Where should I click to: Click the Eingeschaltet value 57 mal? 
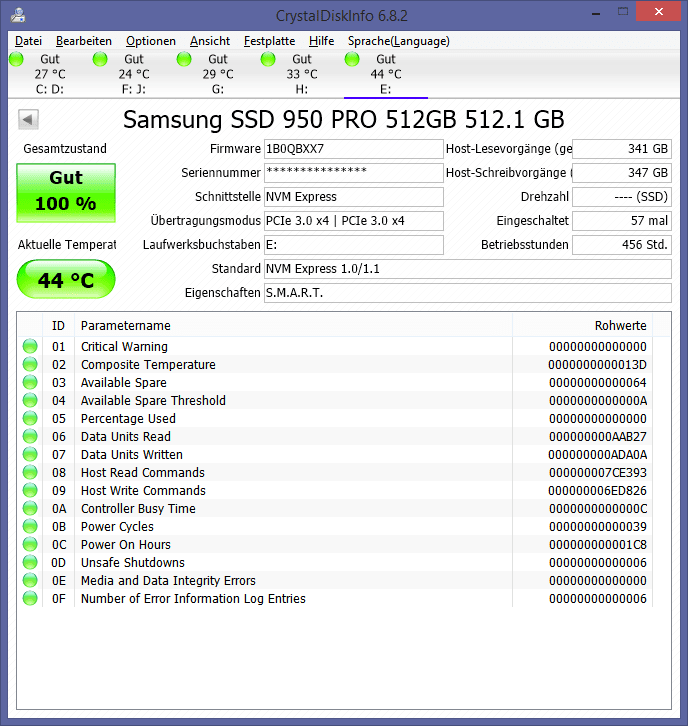tap(622, 221)
